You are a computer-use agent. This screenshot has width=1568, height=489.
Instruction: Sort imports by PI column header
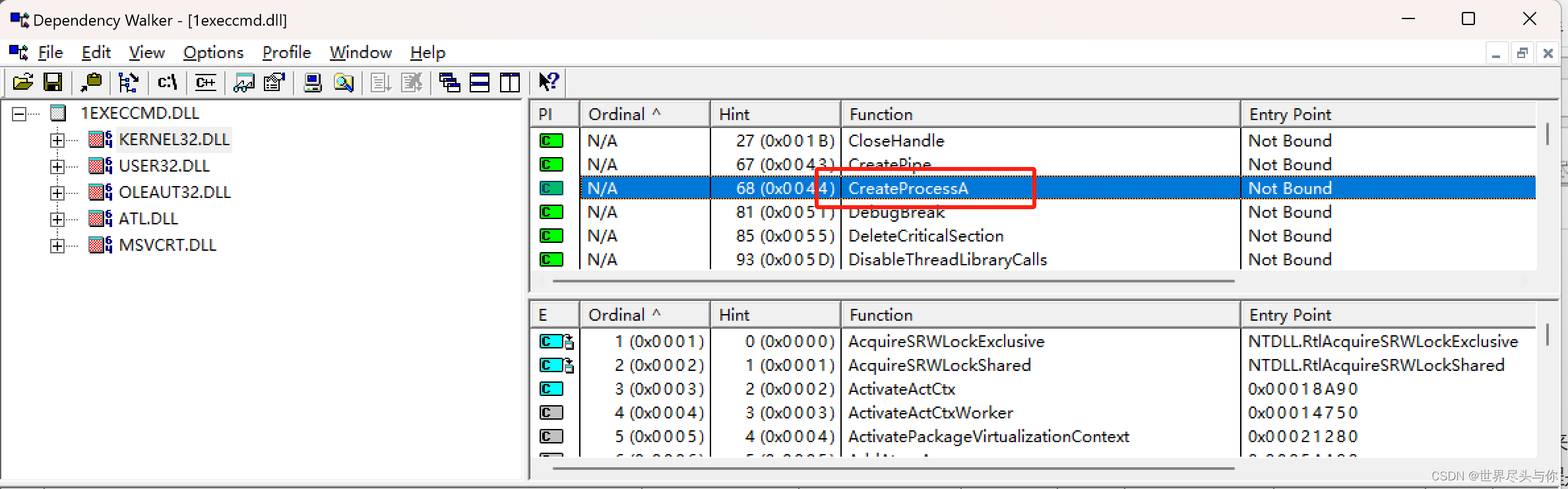pyautogui.click(x=555, y=114)
